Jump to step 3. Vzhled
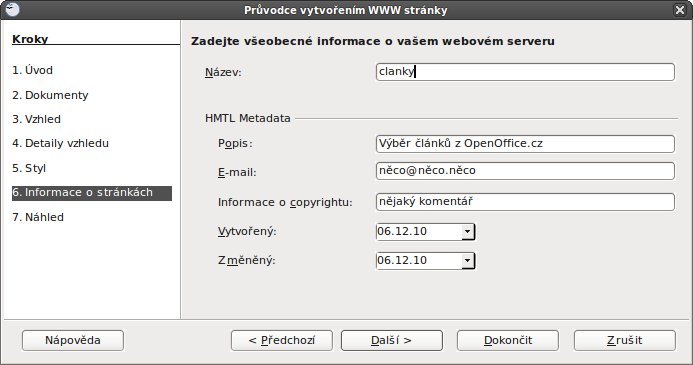This screenshot has height=365, width=693. point(36,119)
